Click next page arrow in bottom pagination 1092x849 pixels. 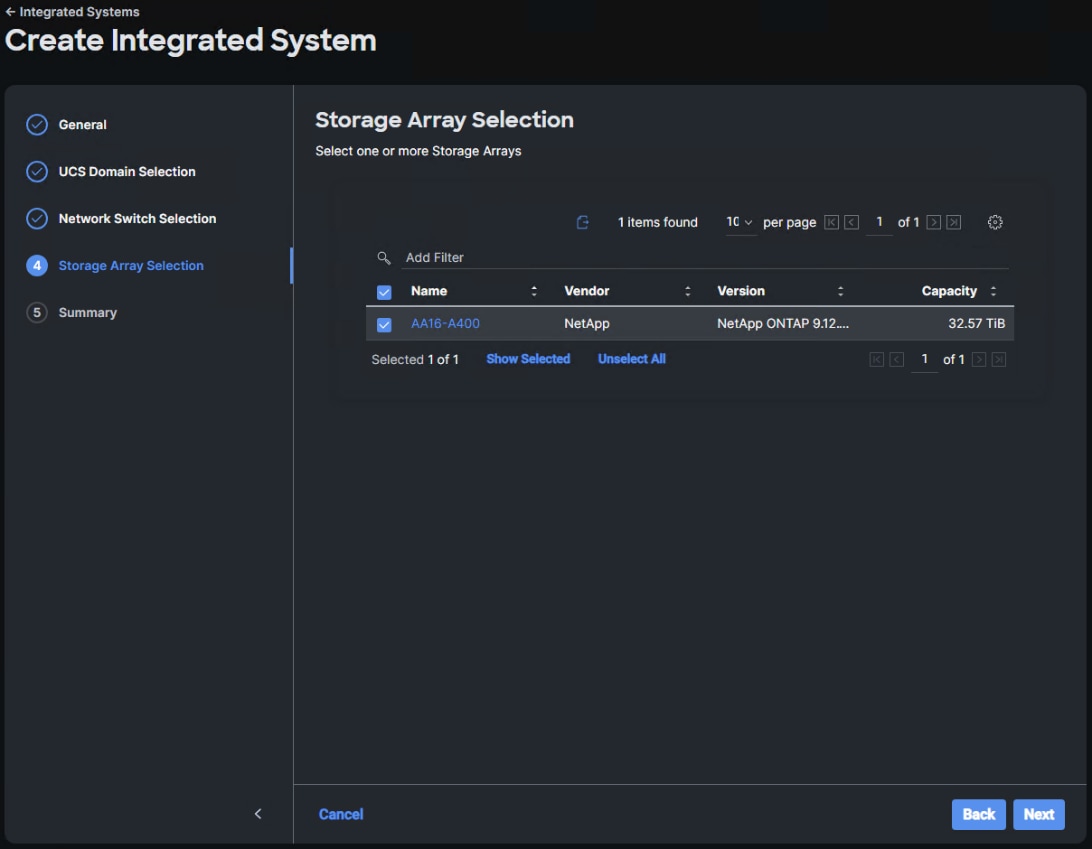[979, 359]
